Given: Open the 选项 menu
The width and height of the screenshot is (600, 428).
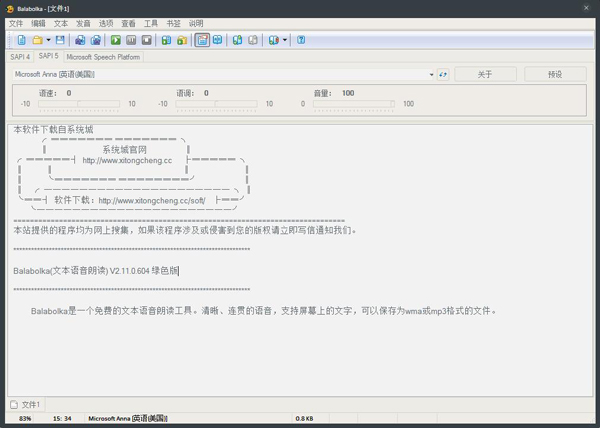Looking at the screenshot, I should [x=106, y=24].
